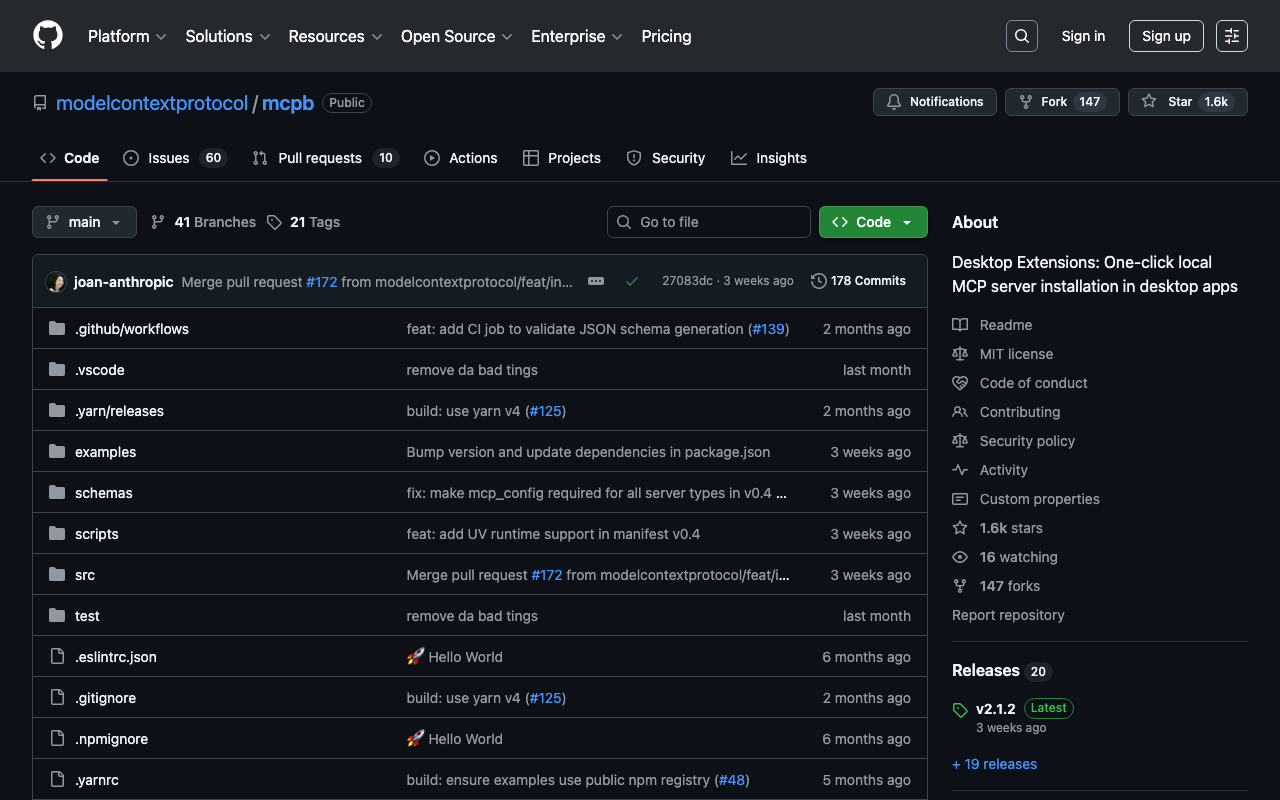Open the main branch dropdown
This screenshot has width=1280, height=800.
click(84, 222)
